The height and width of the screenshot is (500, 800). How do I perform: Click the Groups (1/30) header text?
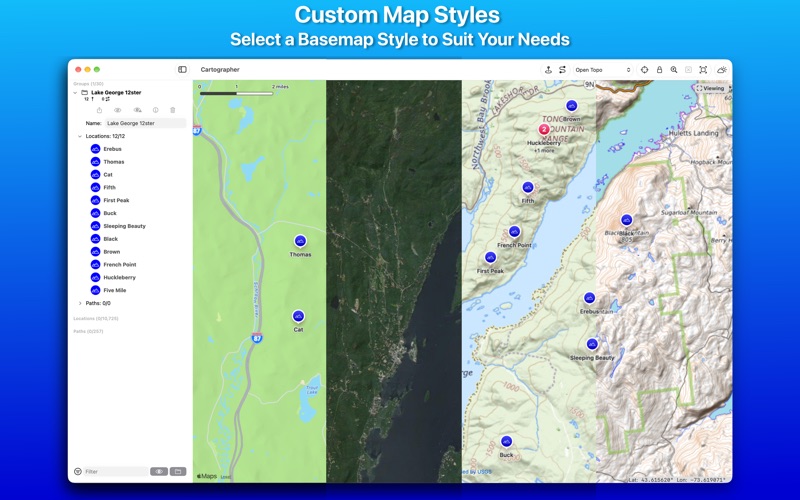point(88,84)
